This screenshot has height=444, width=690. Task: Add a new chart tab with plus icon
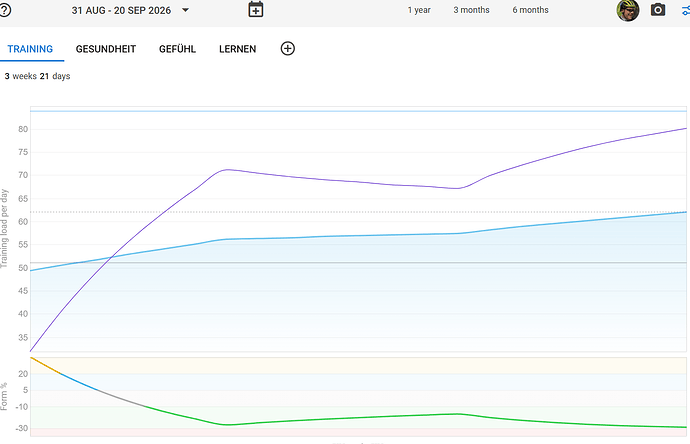[x=287, y=48]
